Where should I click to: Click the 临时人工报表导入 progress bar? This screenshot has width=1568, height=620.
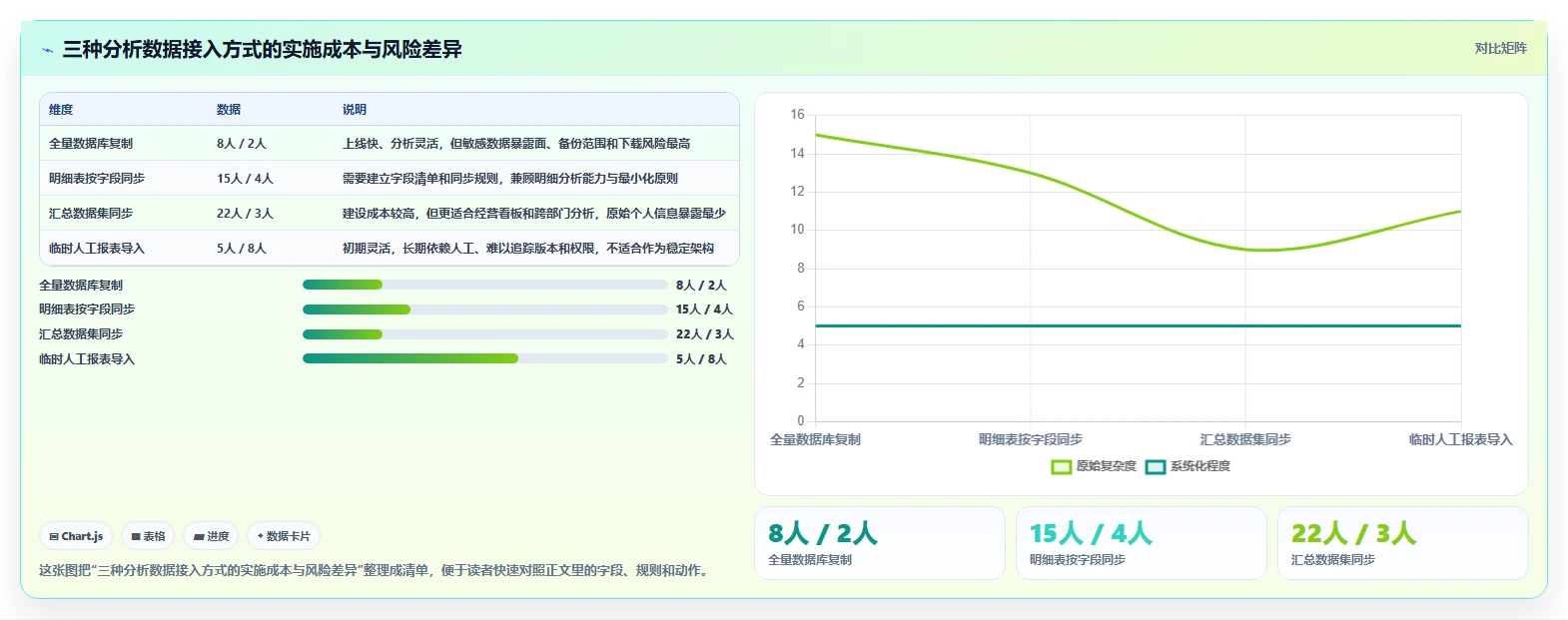coord(485,358)
